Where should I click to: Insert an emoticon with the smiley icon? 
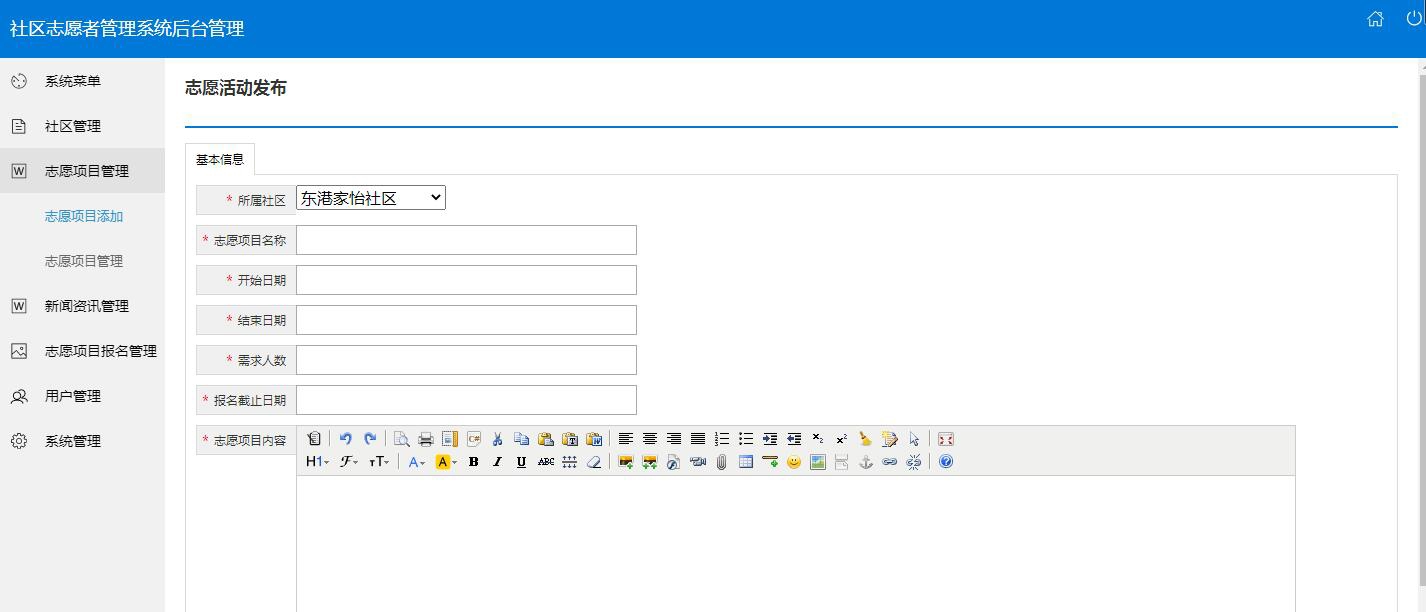pos(794,462)
